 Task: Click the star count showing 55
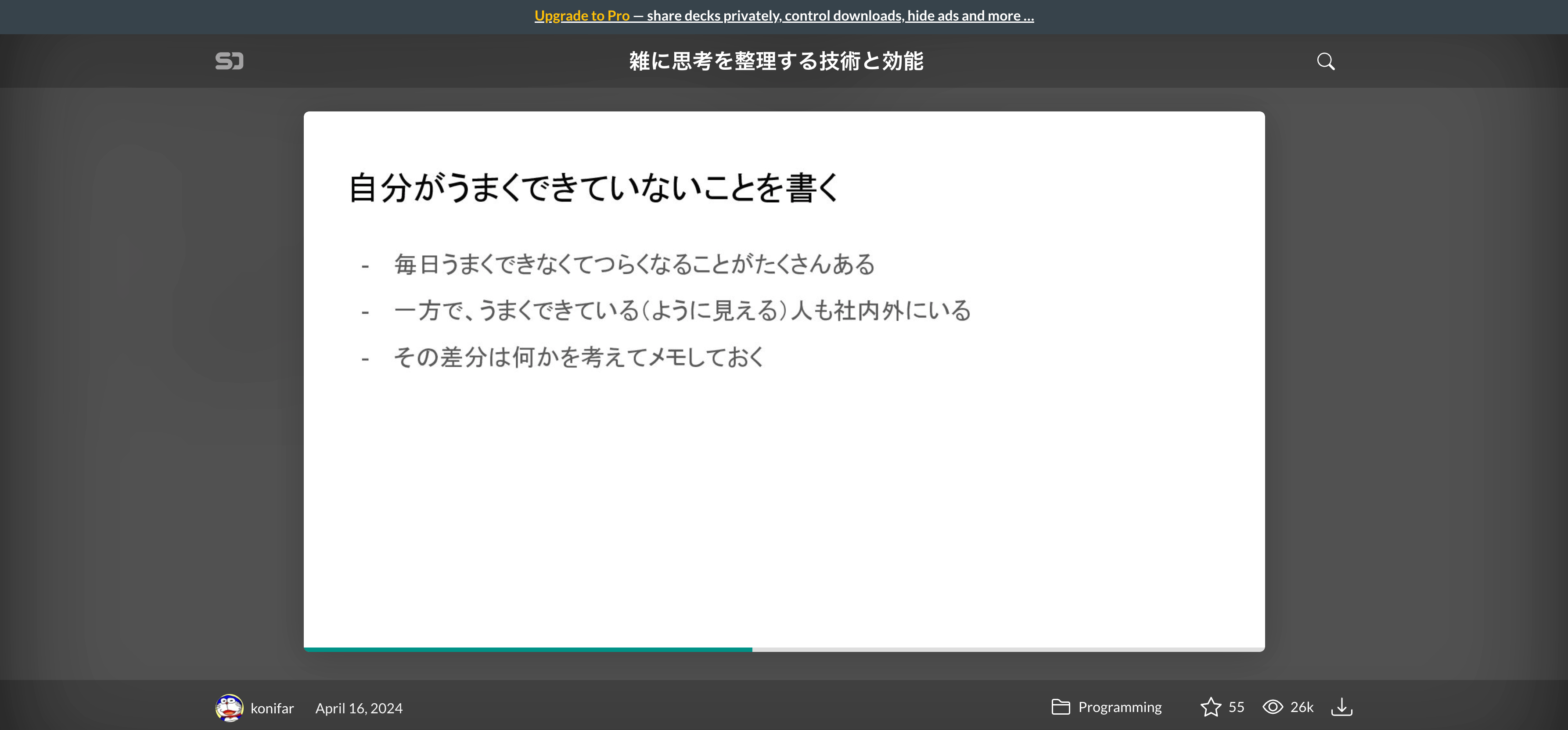[1237, 707]
